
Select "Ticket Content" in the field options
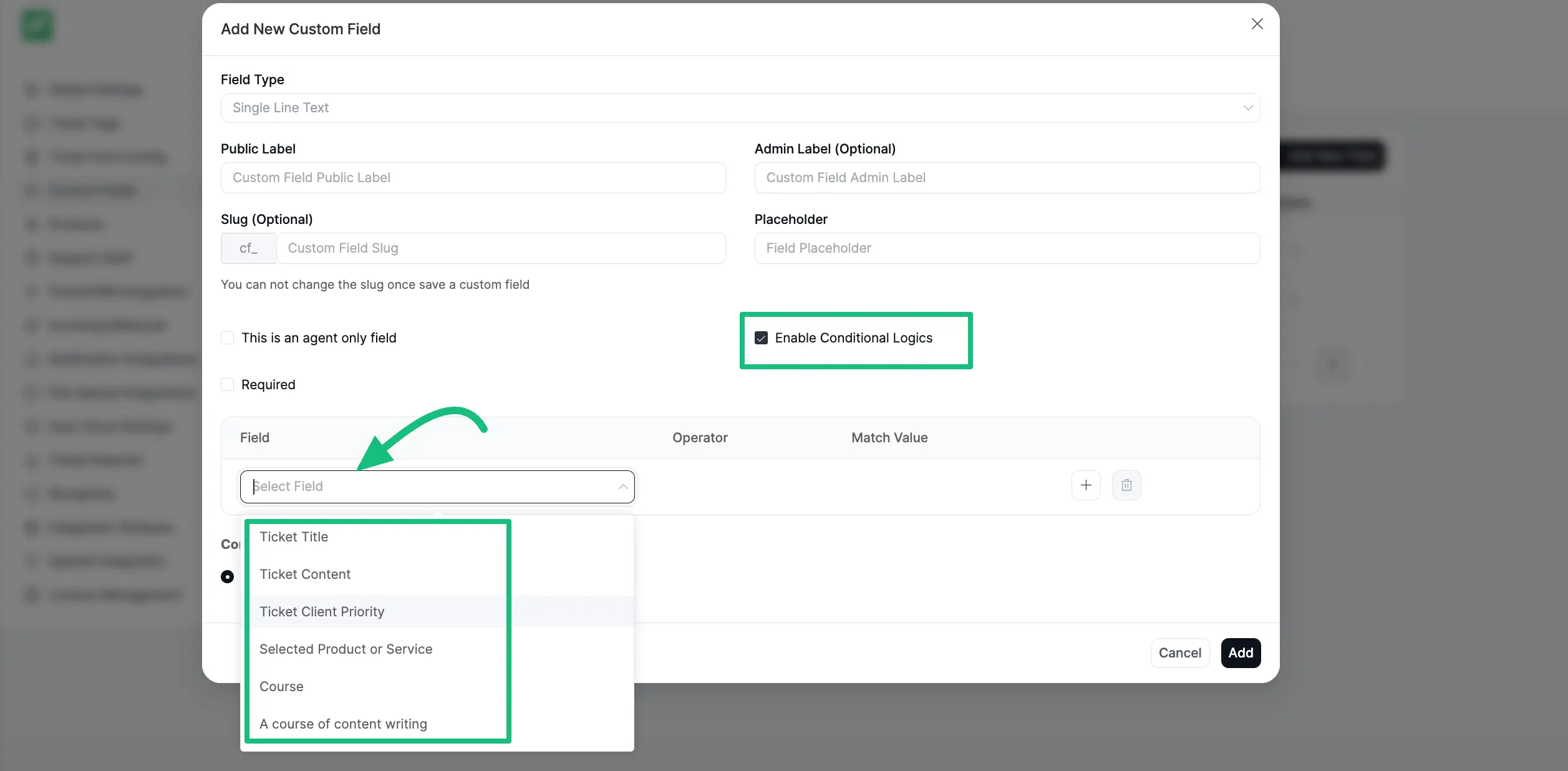(x=305, y=574)
